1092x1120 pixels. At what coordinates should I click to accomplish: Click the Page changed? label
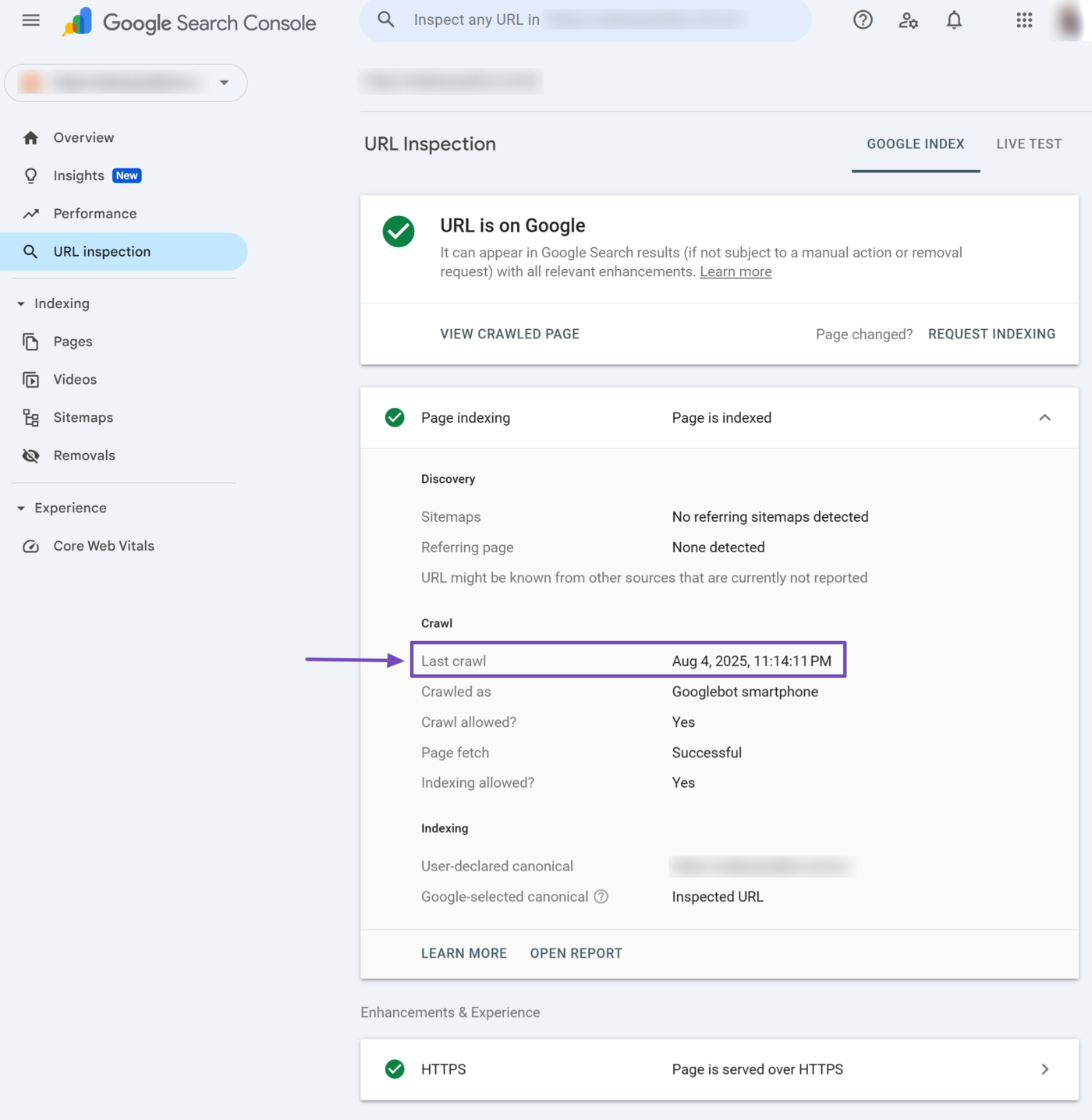863,335
